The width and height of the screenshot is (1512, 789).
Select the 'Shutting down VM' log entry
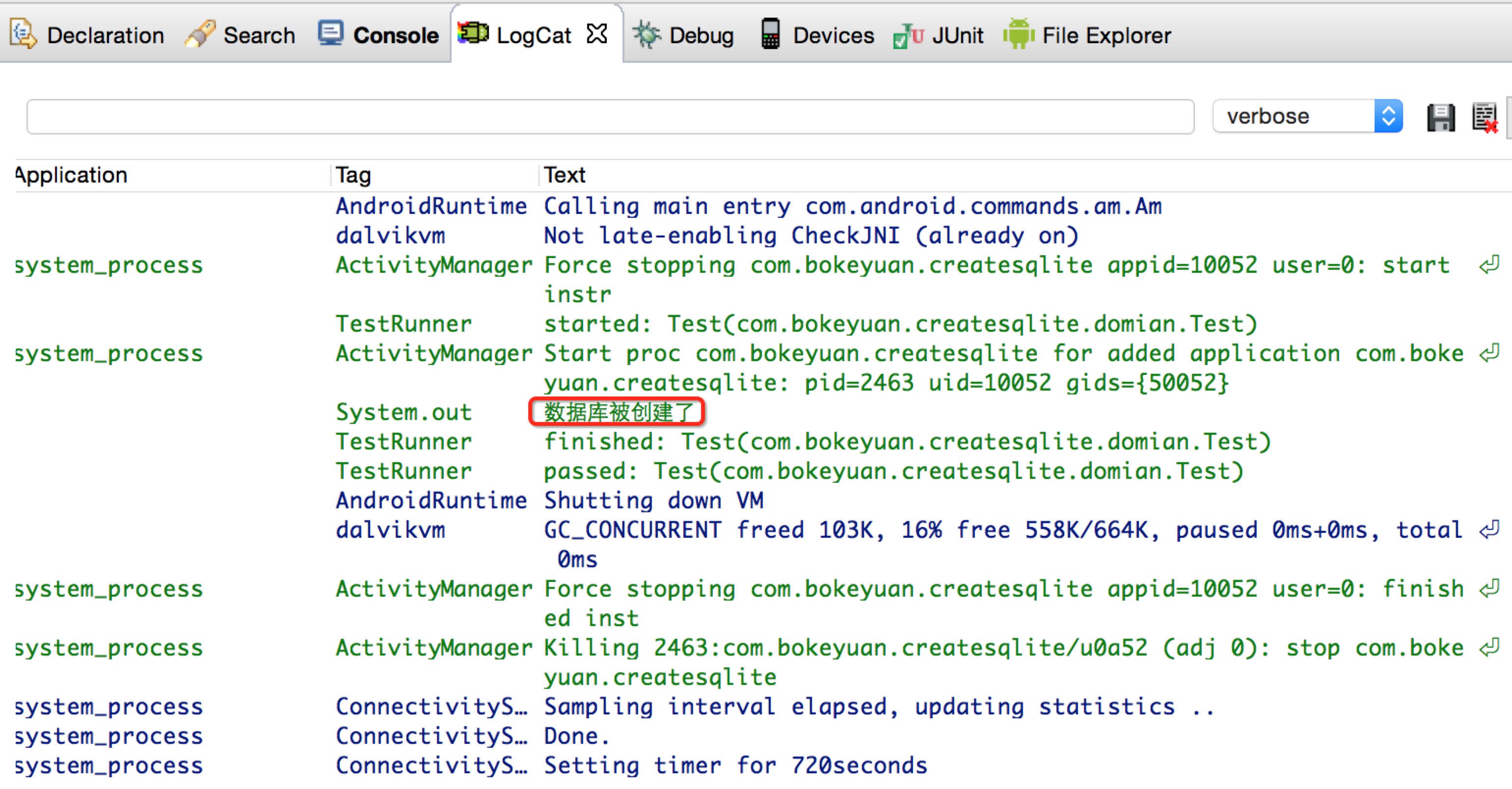pyautogui.click(x=653, y=500)
